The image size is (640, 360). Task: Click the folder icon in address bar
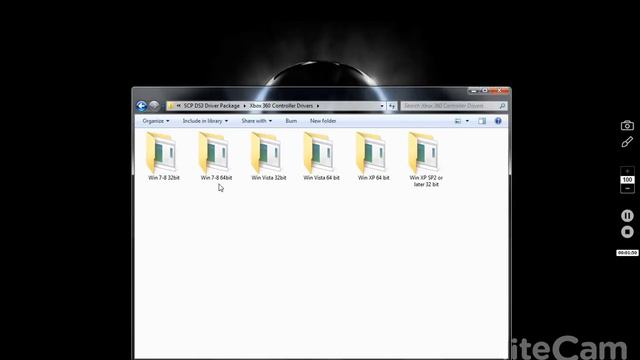171,106
